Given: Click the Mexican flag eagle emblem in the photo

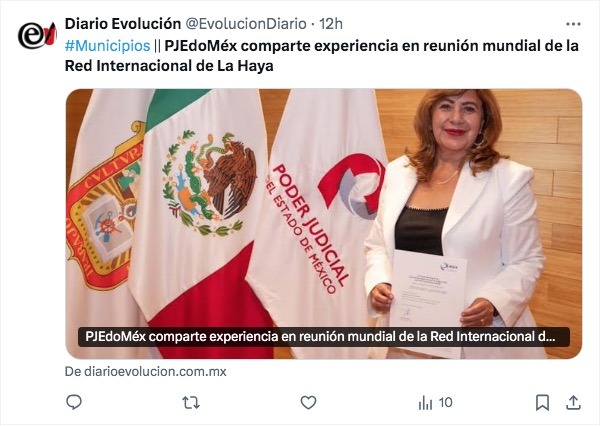Looking at the screenshot, I should pos(209,183).
